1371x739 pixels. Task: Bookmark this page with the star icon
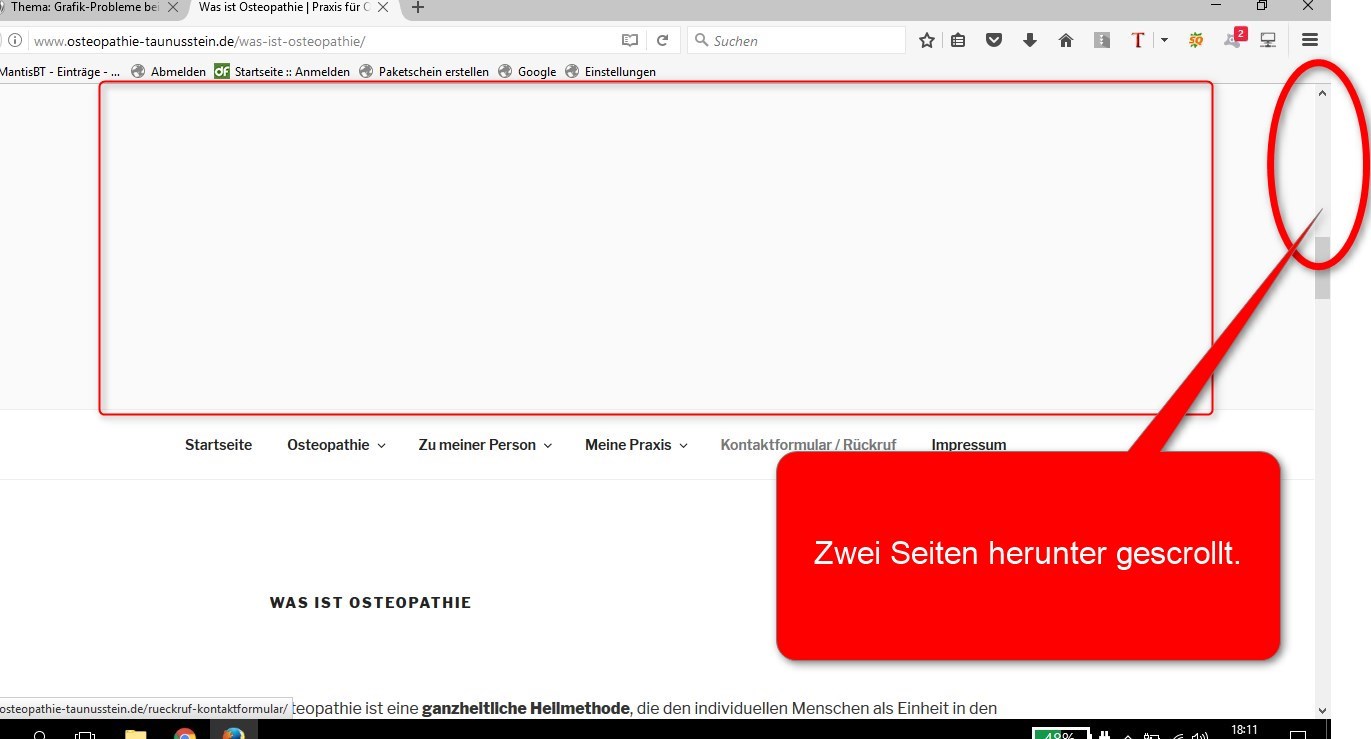coord(927,41)
